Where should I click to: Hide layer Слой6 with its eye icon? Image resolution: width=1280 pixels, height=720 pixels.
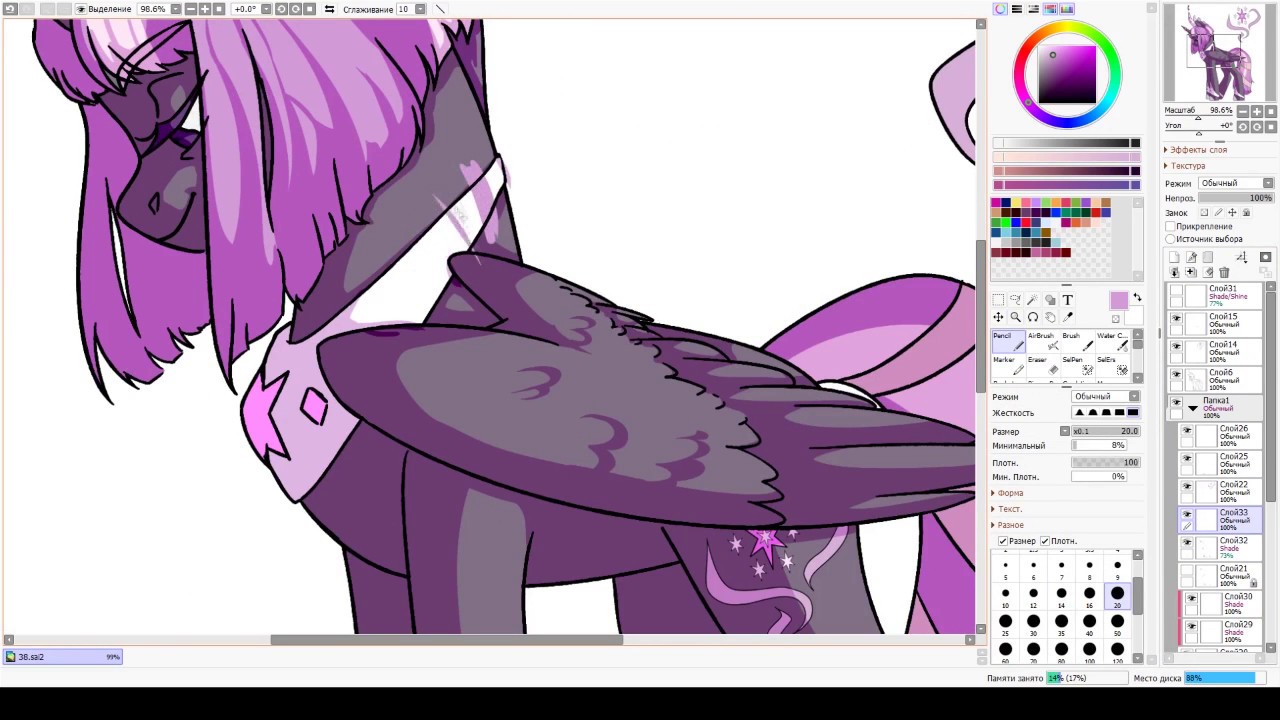tap(1176, 375)
